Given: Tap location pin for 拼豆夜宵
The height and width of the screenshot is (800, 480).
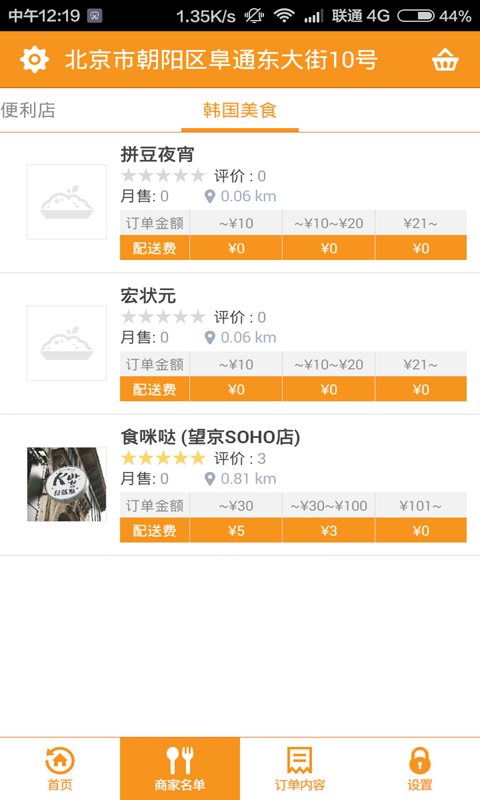Looking at the screenshot, I should 210,196.
